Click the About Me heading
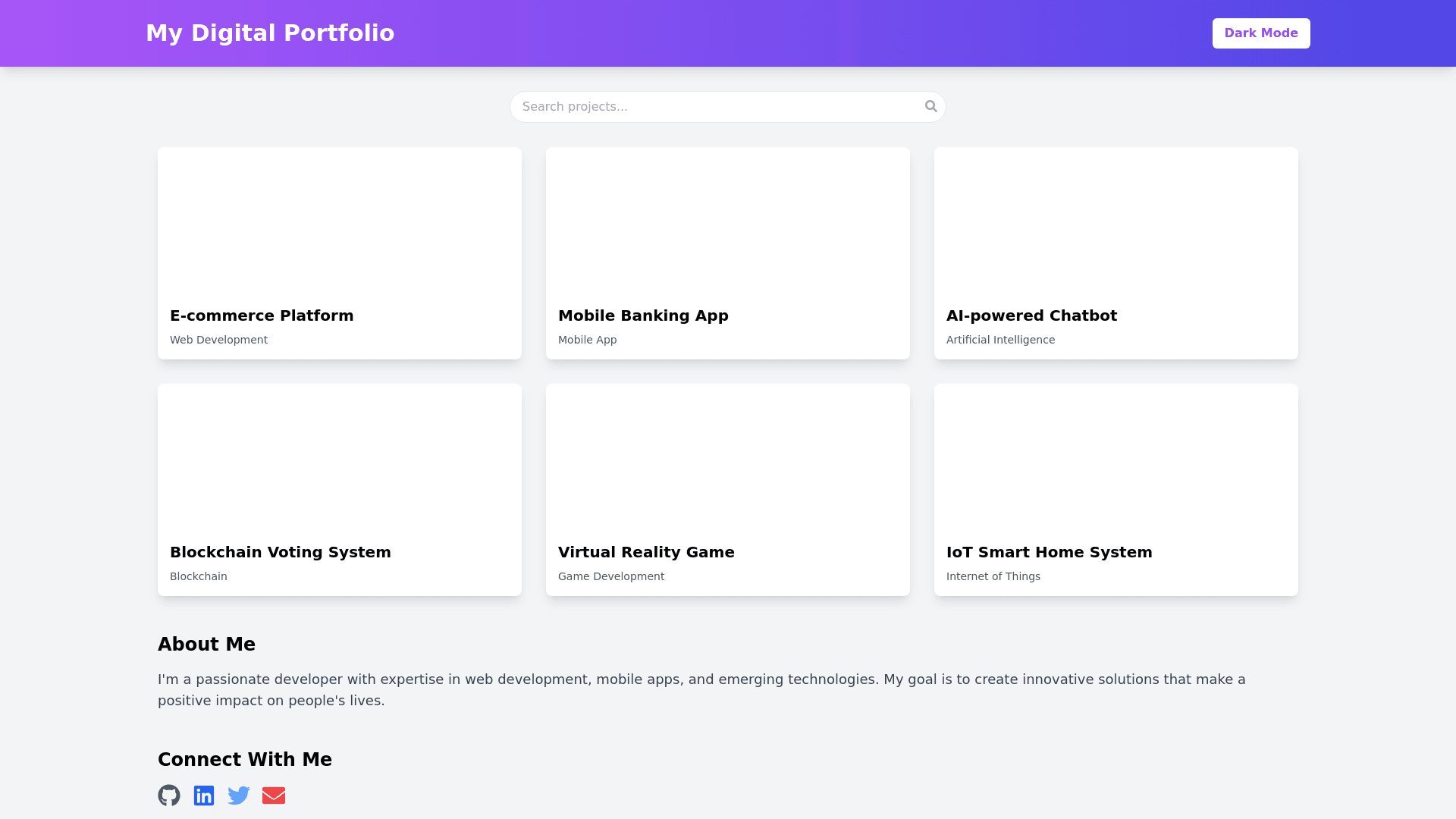 pyautogui.click(x=206, y=645)
